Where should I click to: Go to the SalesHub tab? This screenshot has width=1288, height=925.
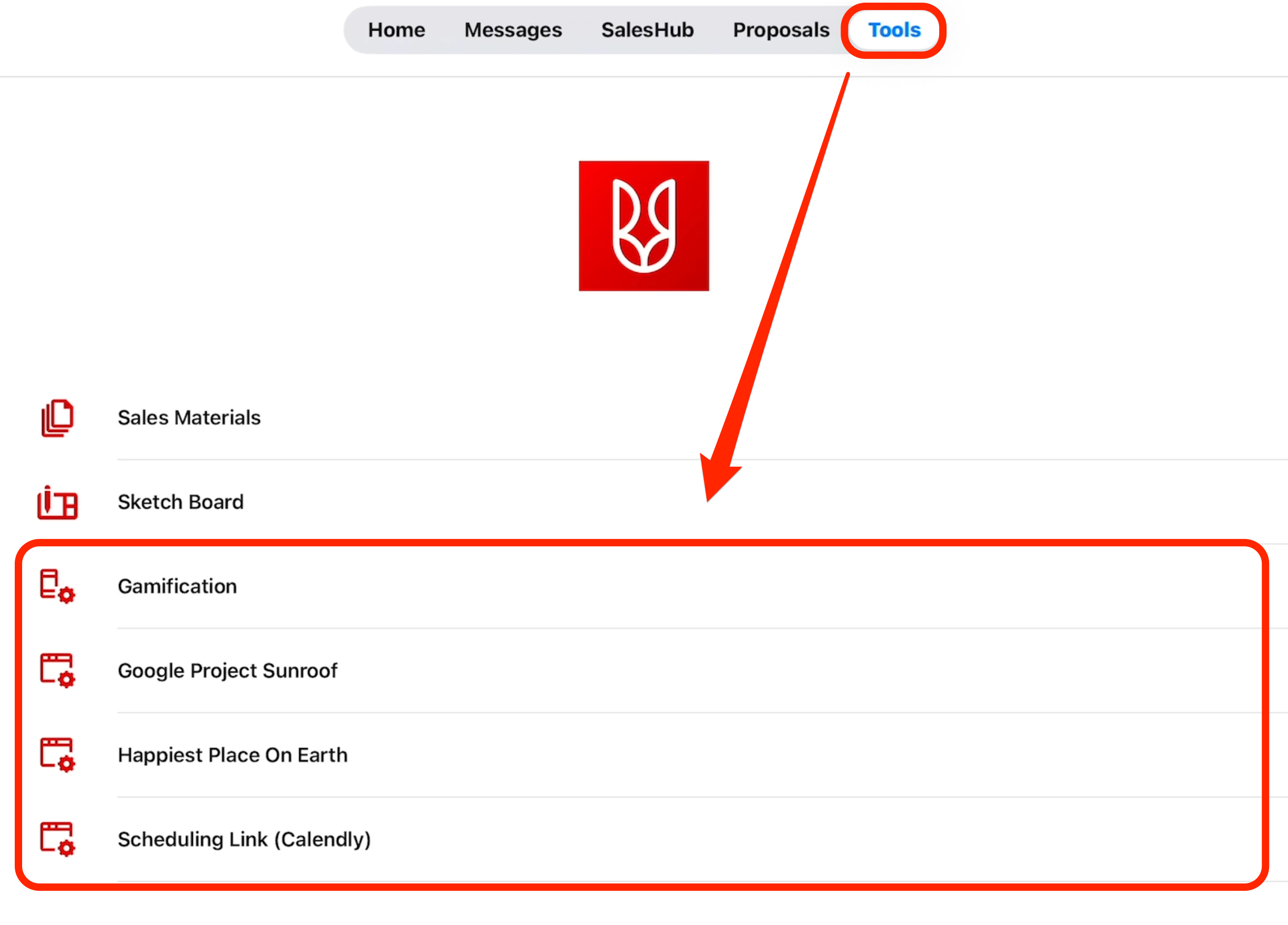click(x=647, y=30)
